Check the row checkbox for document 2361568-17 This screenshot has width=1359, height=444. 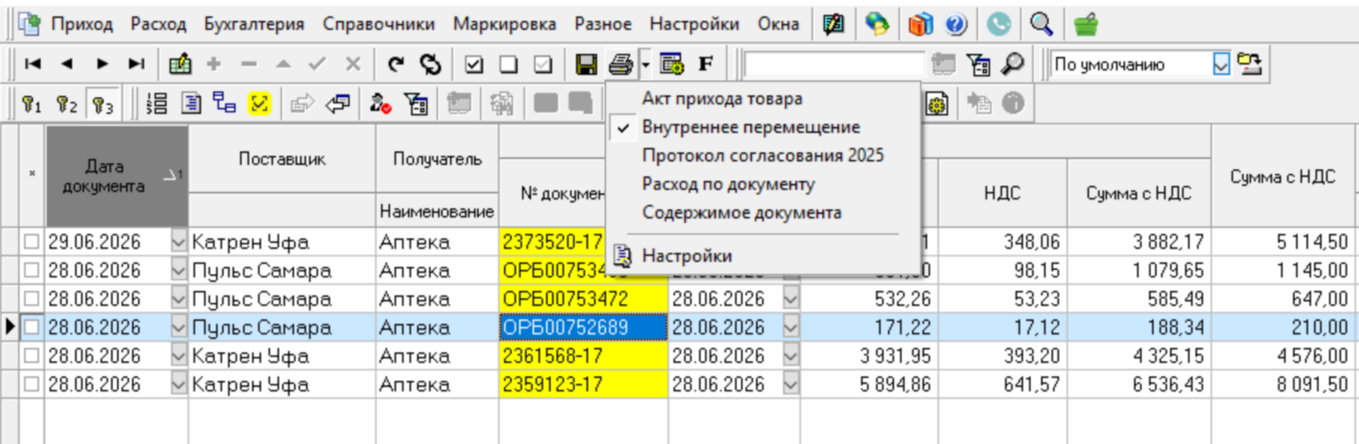[33, 355]
